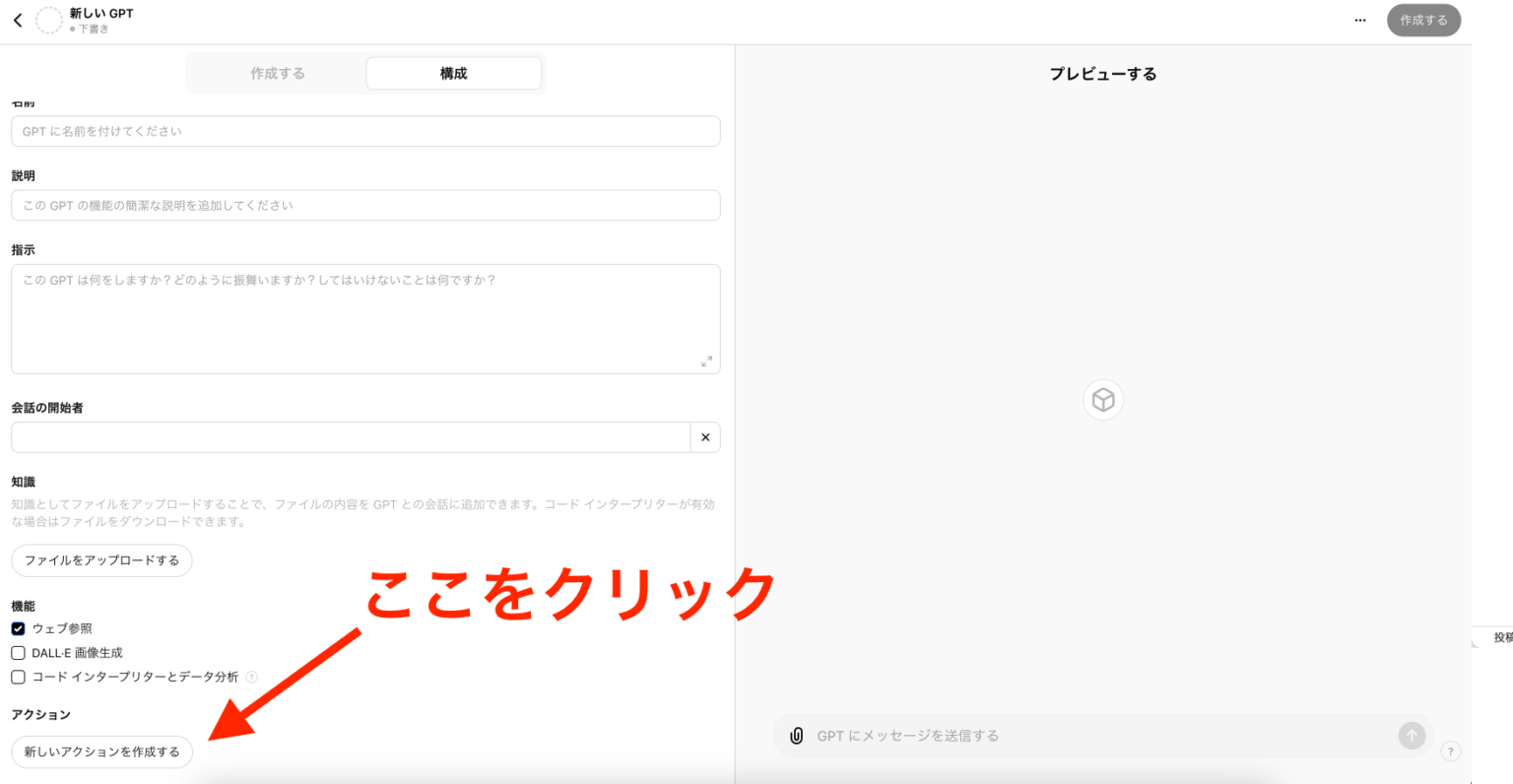
Task: Click the GPT name input field
Action: coord(365,131)
